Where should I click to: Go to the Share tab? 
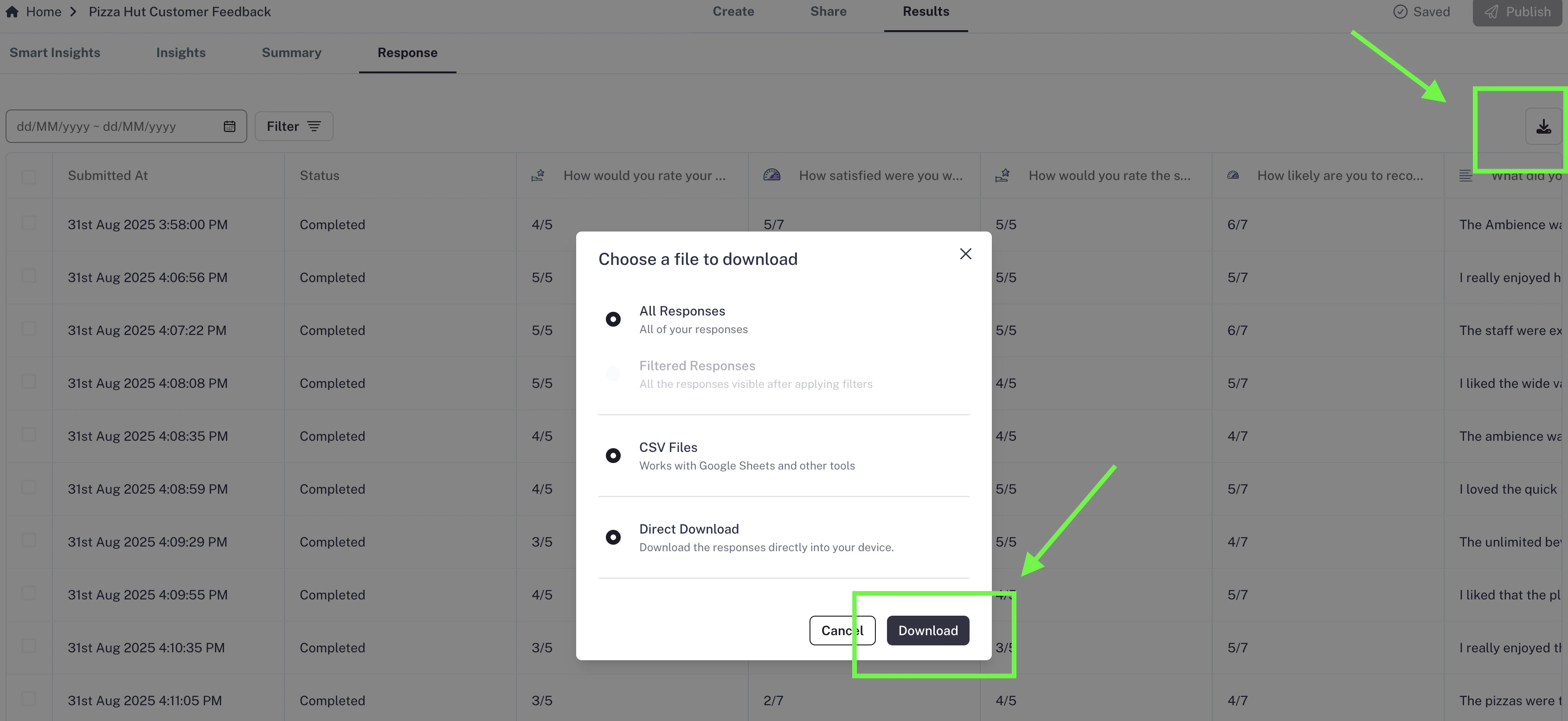tap(828, 12)
